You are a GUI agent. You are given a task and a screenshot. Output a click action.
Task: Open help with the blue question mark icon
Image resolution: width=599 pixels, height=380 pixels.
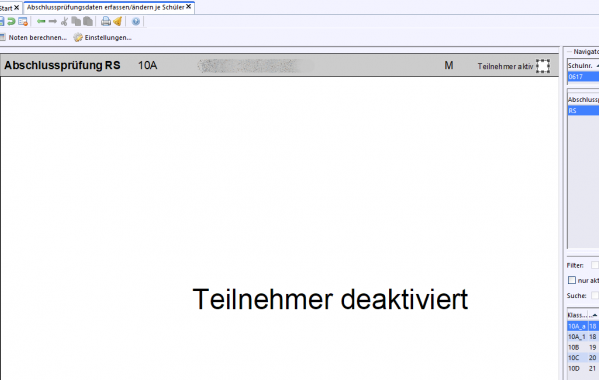pyautogui.click(x=136, y=21)
